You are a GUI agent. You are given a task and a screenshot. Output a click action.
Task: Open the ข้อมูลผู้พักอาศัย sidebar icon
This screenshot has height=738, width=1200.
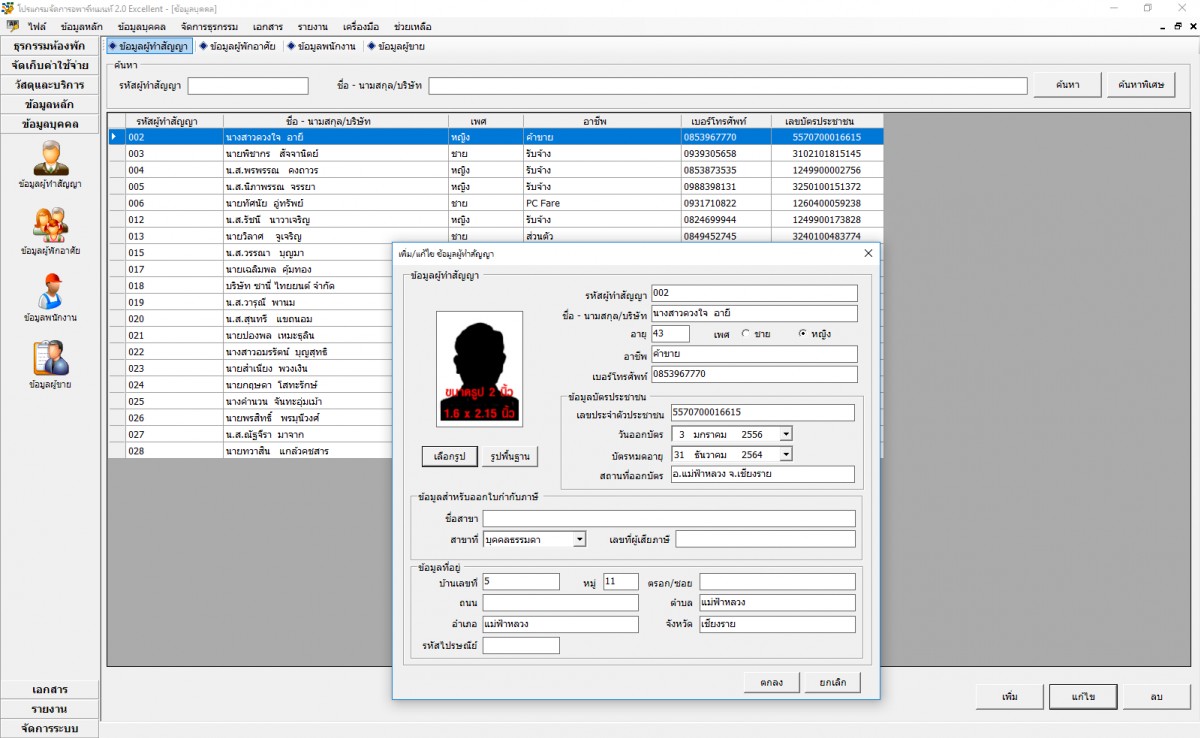pos(50,224)
